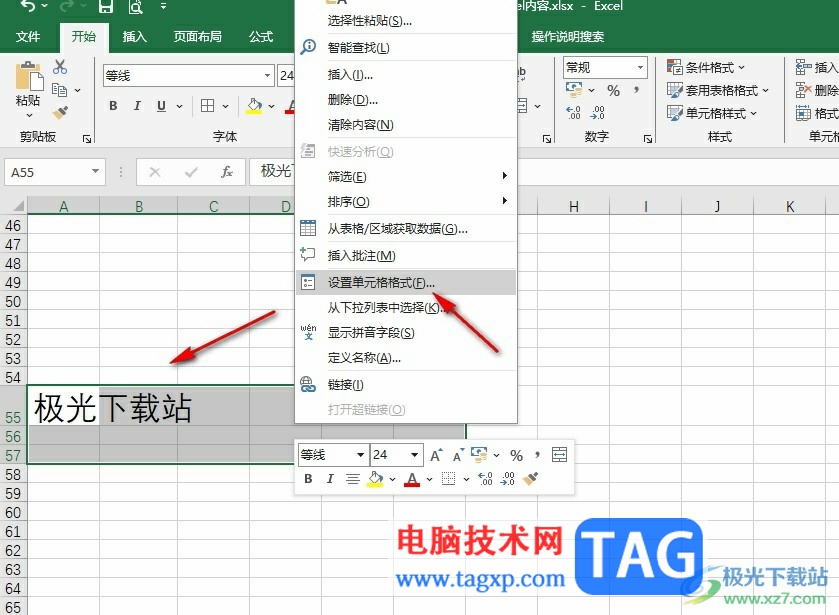Viewport: 839px width, 615px height.
Task: Click the Cut scissors icon
Action: pyautogui.click(x=60, y=67)
